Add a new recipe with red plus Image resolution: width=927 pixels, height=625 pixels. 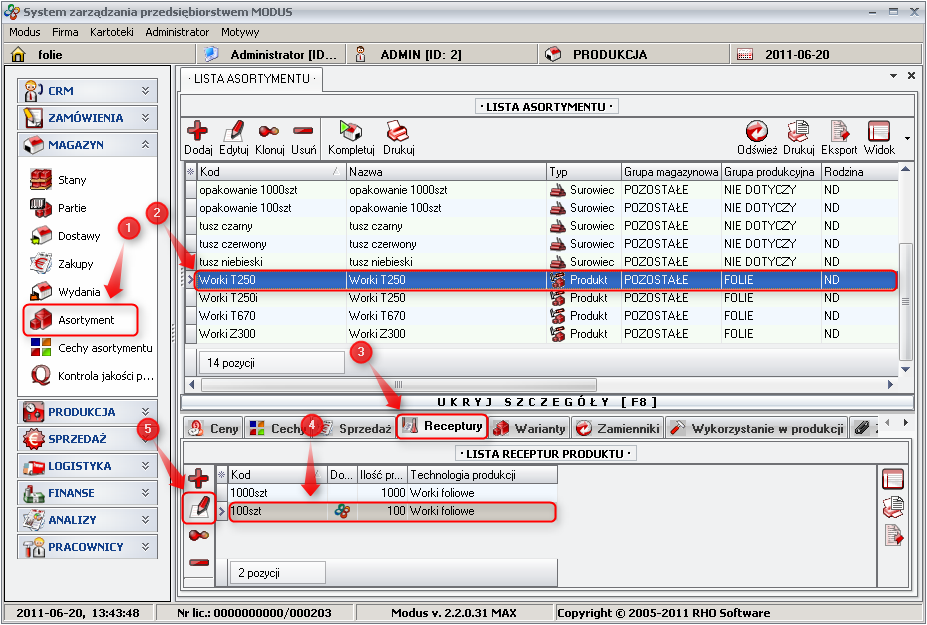tap(199, 478)
